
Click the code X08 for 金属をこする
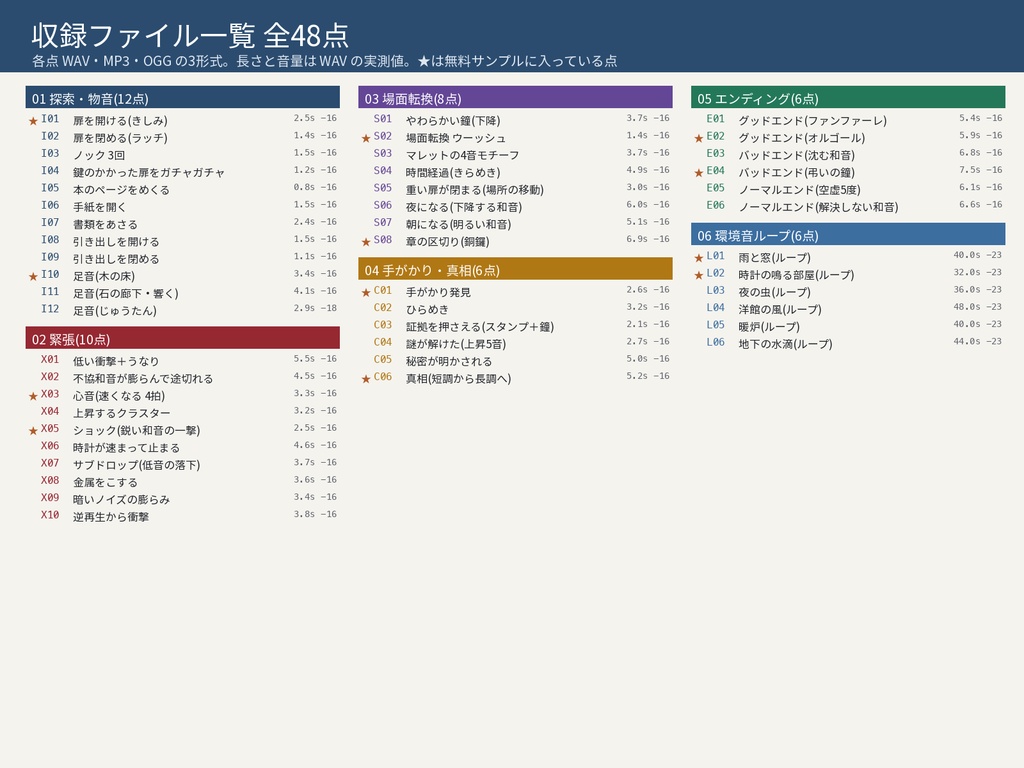tap(50, 481)
